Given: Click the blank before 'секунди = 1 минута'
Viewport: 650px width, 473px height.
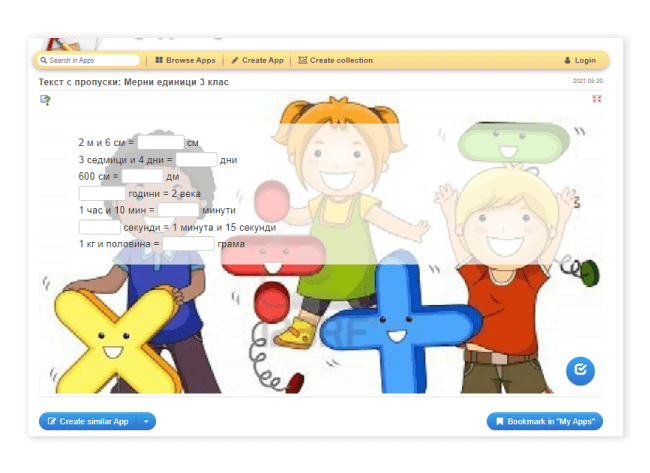Looking at the screenshot, I should 100,227.
